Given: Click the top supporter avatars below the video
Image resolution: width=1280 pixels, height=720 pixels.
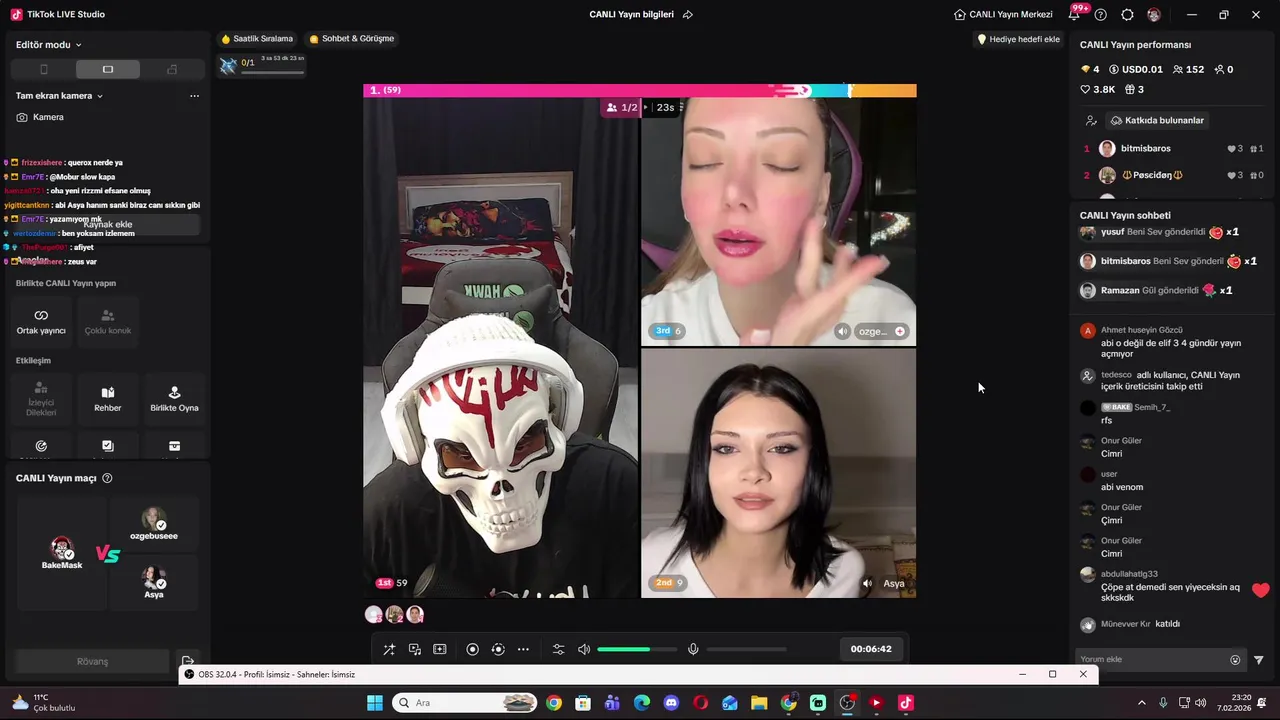Looking at the screenshot, I should [394, 614].
